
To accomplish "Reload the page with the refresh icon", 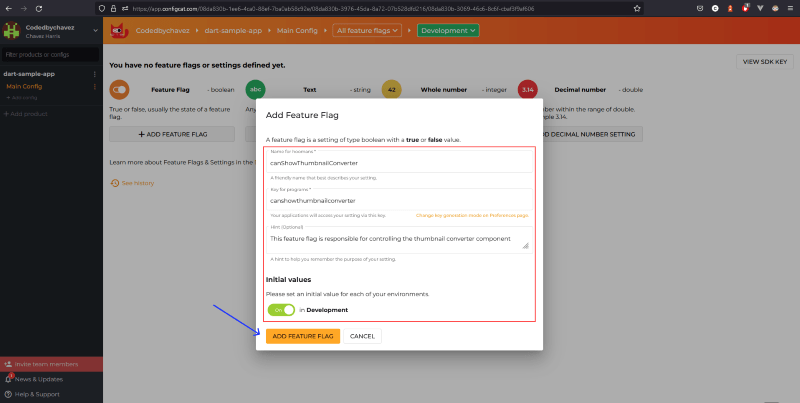I will 39,9.
